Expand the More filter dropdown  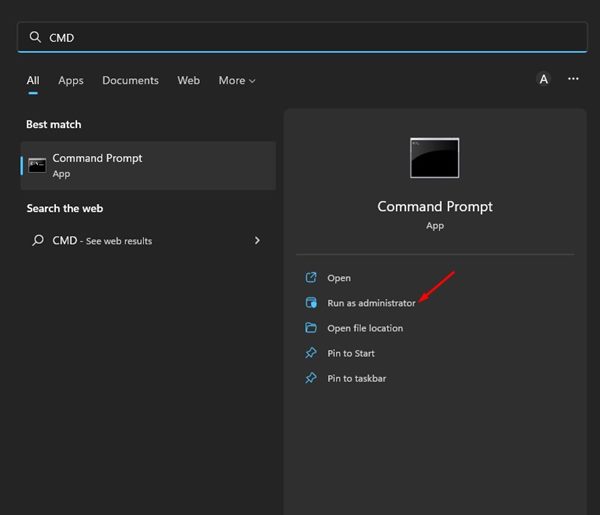[x=237, y=80]
